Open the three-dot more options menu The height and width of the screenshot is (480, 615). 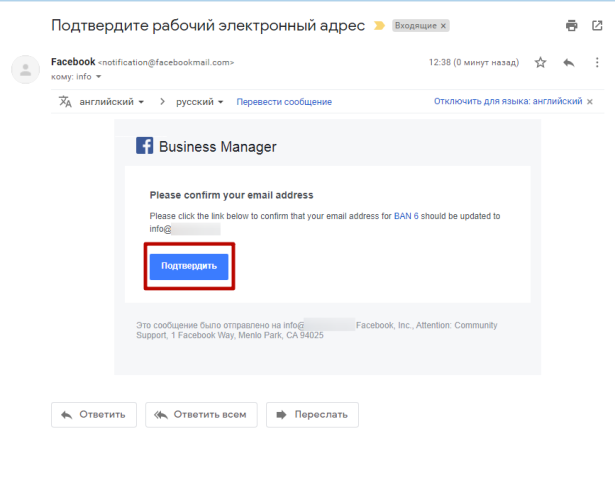click(x=597, y=62)
